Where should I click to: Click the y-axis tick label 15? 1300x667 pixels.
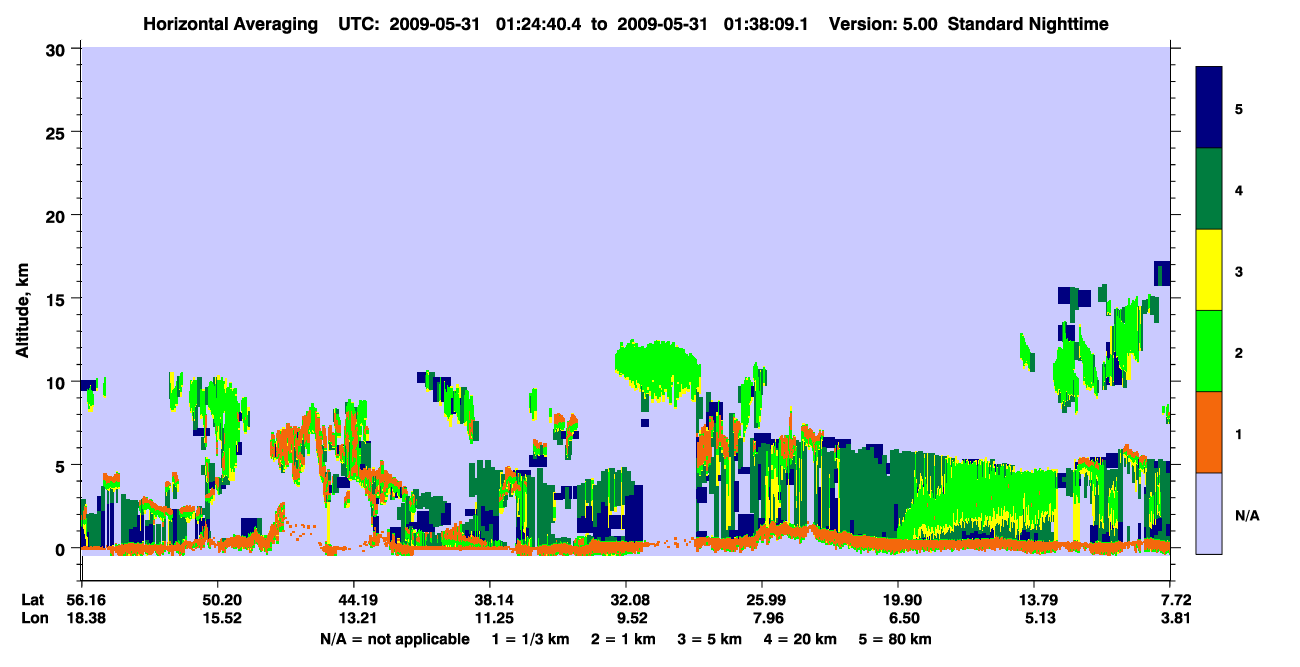pos(57,299)
